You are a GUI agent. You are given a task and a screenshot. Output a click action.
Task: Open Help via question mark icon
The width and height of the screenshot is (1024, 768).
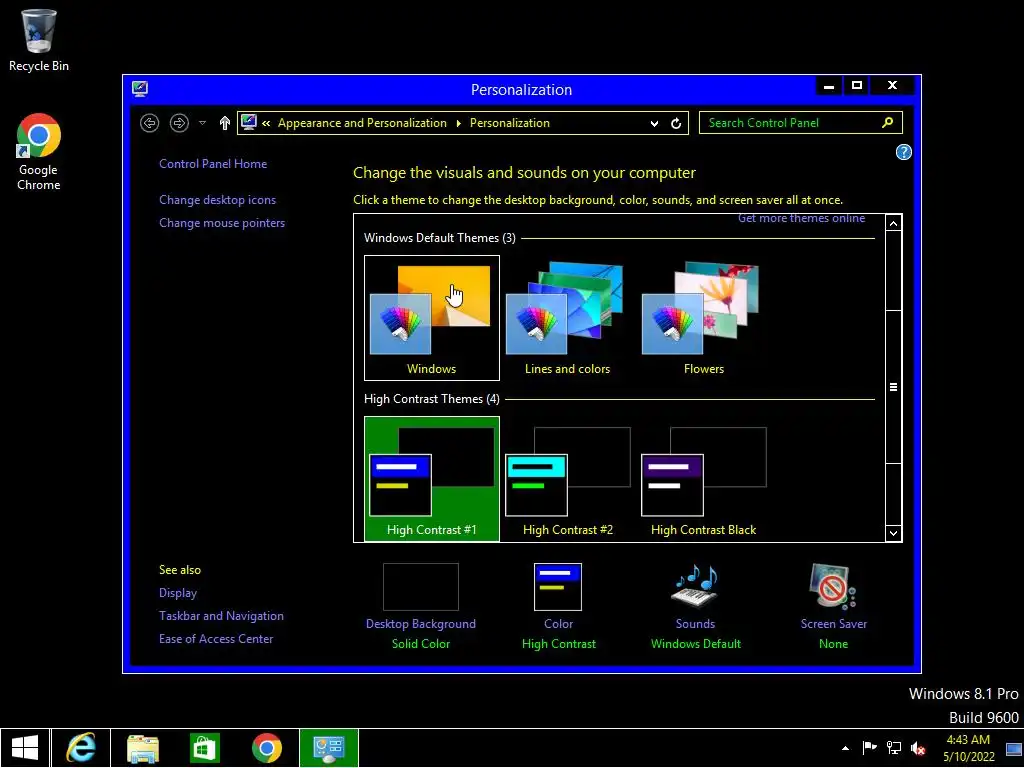tap(903, 152)
